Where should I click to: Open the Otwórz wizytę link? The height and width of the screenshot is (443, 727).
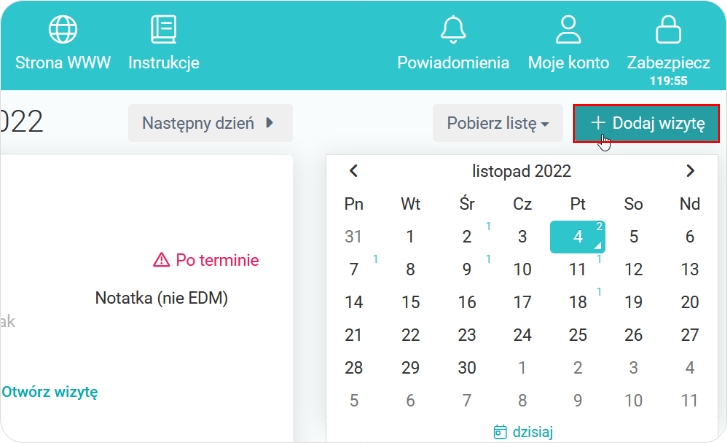coord(50,391)
